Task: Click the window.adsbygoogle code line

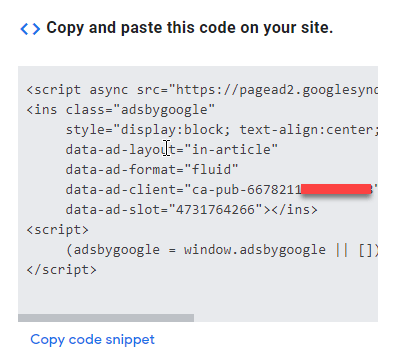Action: [x=222, y=250]
